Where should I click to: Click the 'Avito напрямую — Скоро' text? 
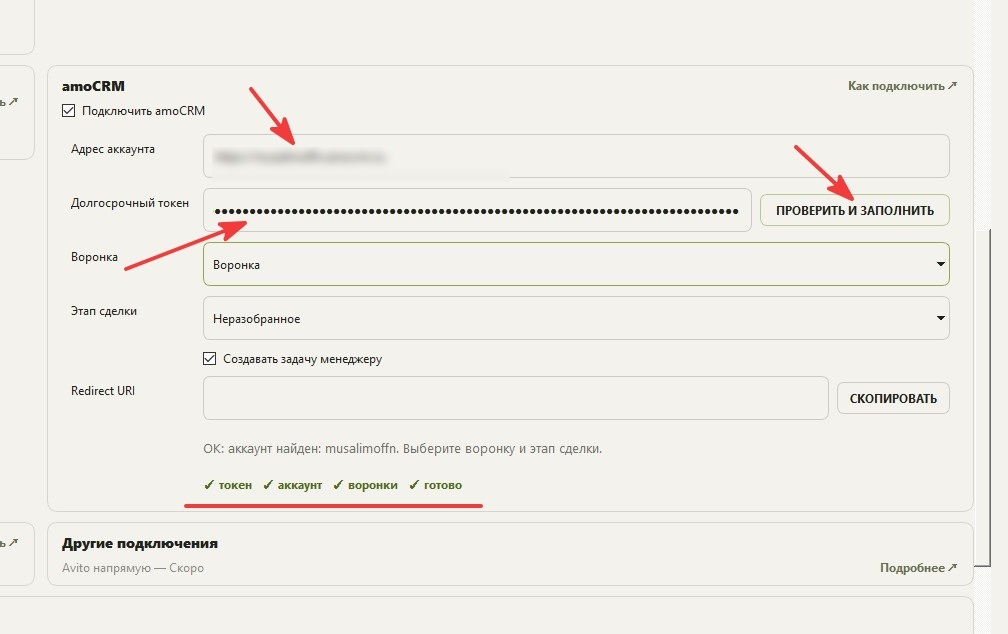click(133, 568)
